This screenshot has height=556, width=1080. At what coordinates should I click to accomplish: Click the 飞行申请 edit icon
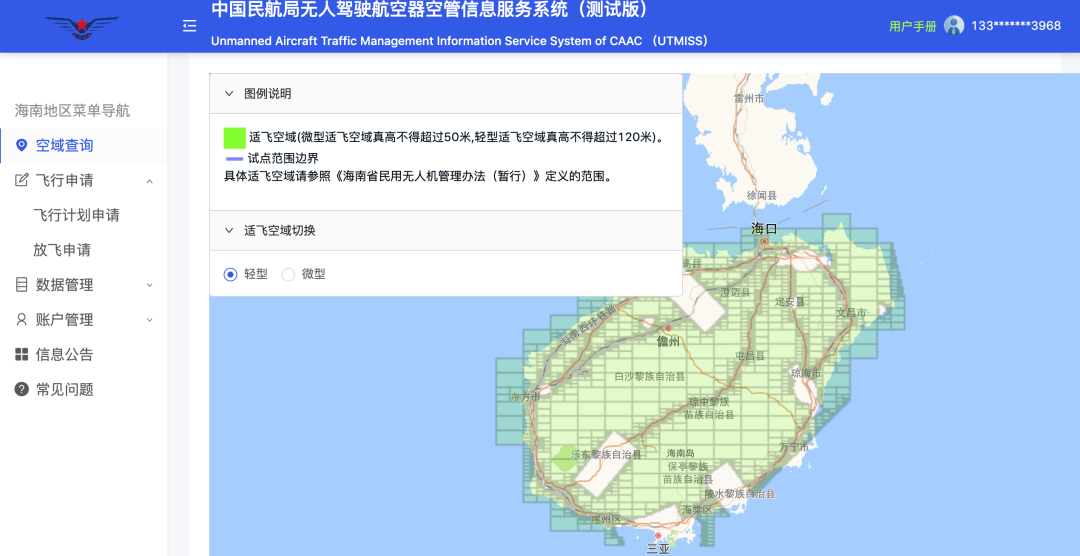pyautogui.click(x=21, y=180)
